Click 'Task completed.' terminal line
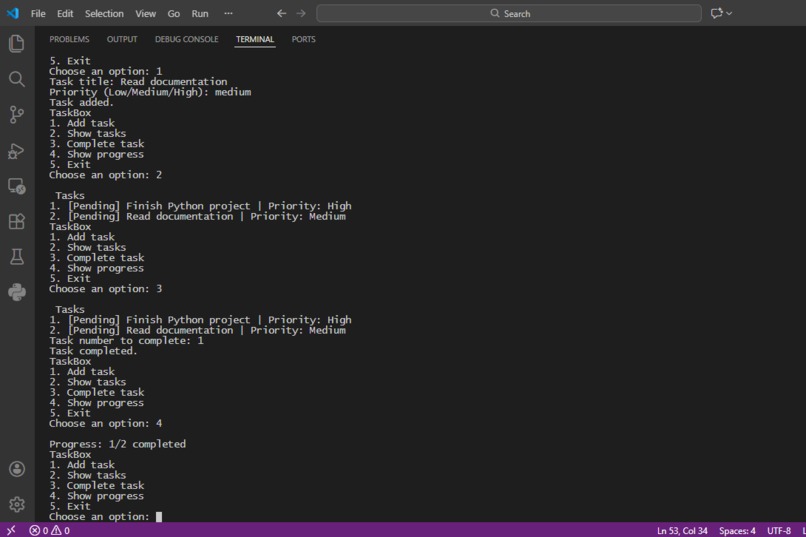 pyautogui.click(x=93, y=351)
